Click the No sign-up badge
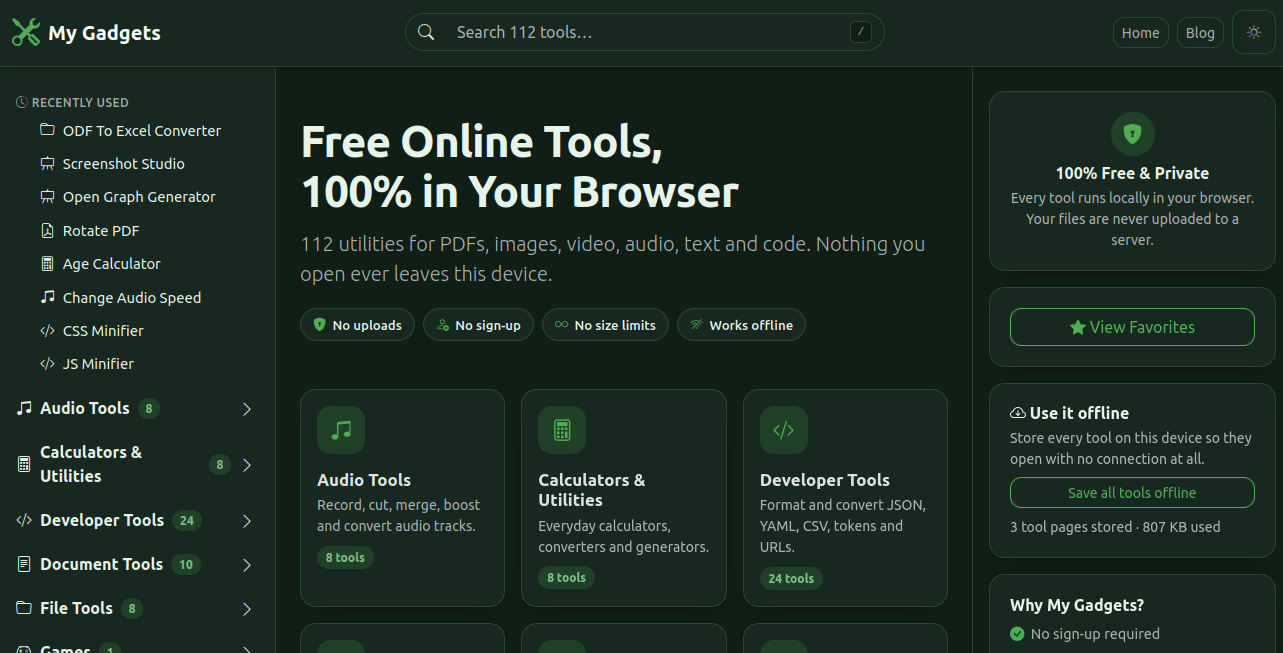1283x653 pixels. coord(478,325)
